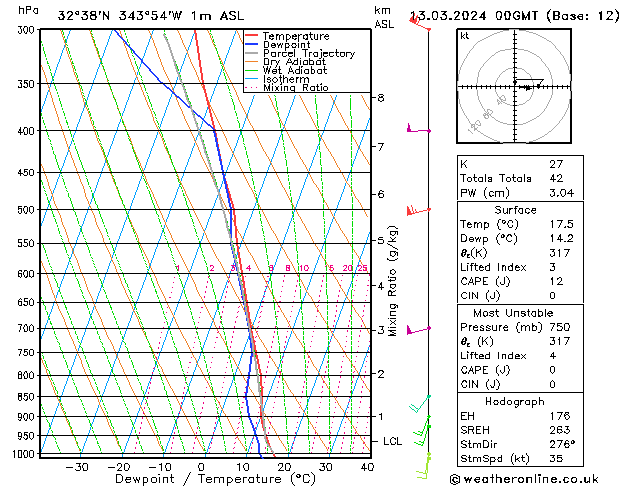The height and width of the screenshot is (486, 629).
Task: Click the LCL marker label
Action: (x=394, y=441)
